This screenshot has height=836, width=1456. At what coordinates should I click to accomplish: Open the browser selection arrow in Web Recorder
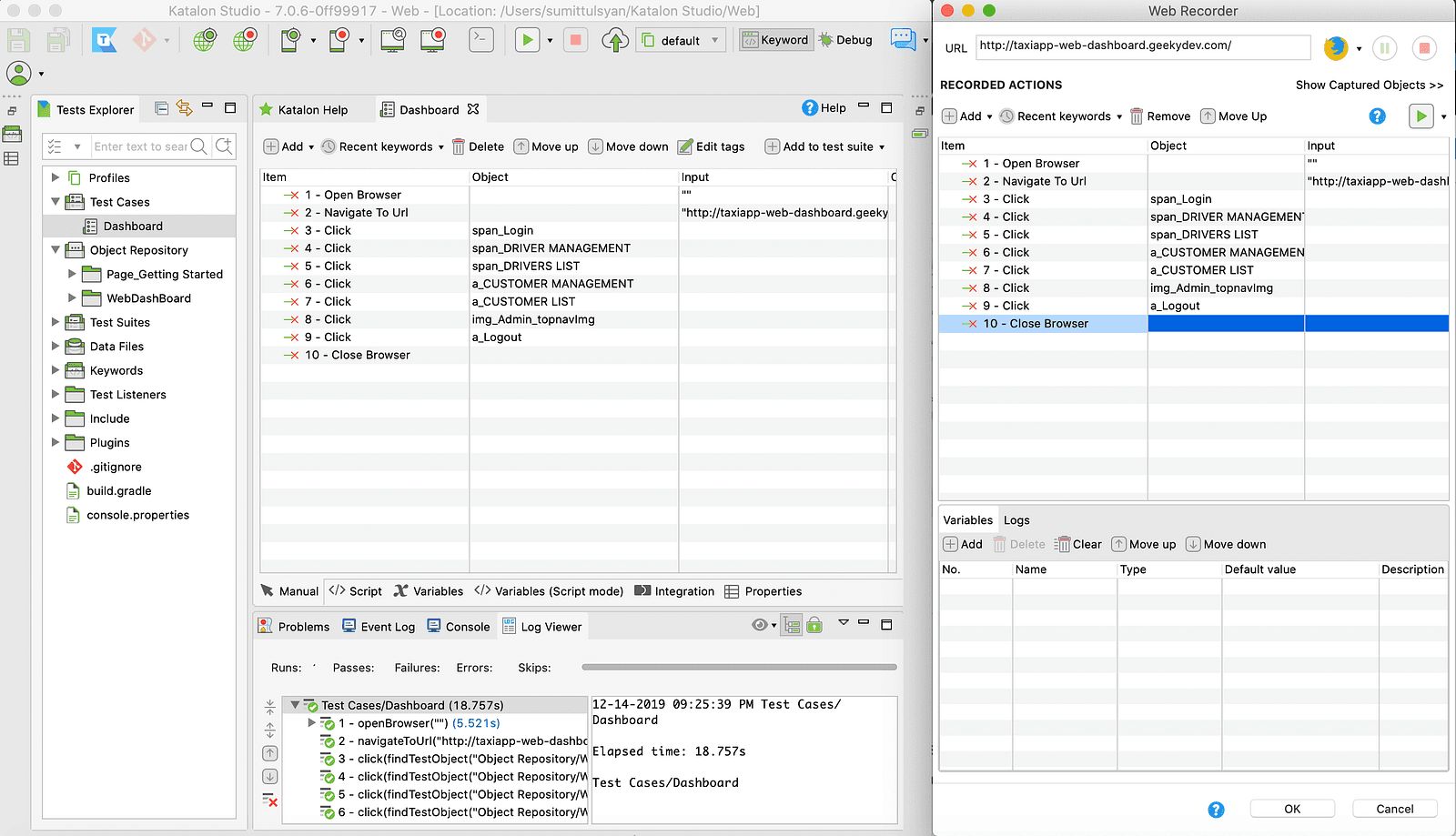point(1359,49)
